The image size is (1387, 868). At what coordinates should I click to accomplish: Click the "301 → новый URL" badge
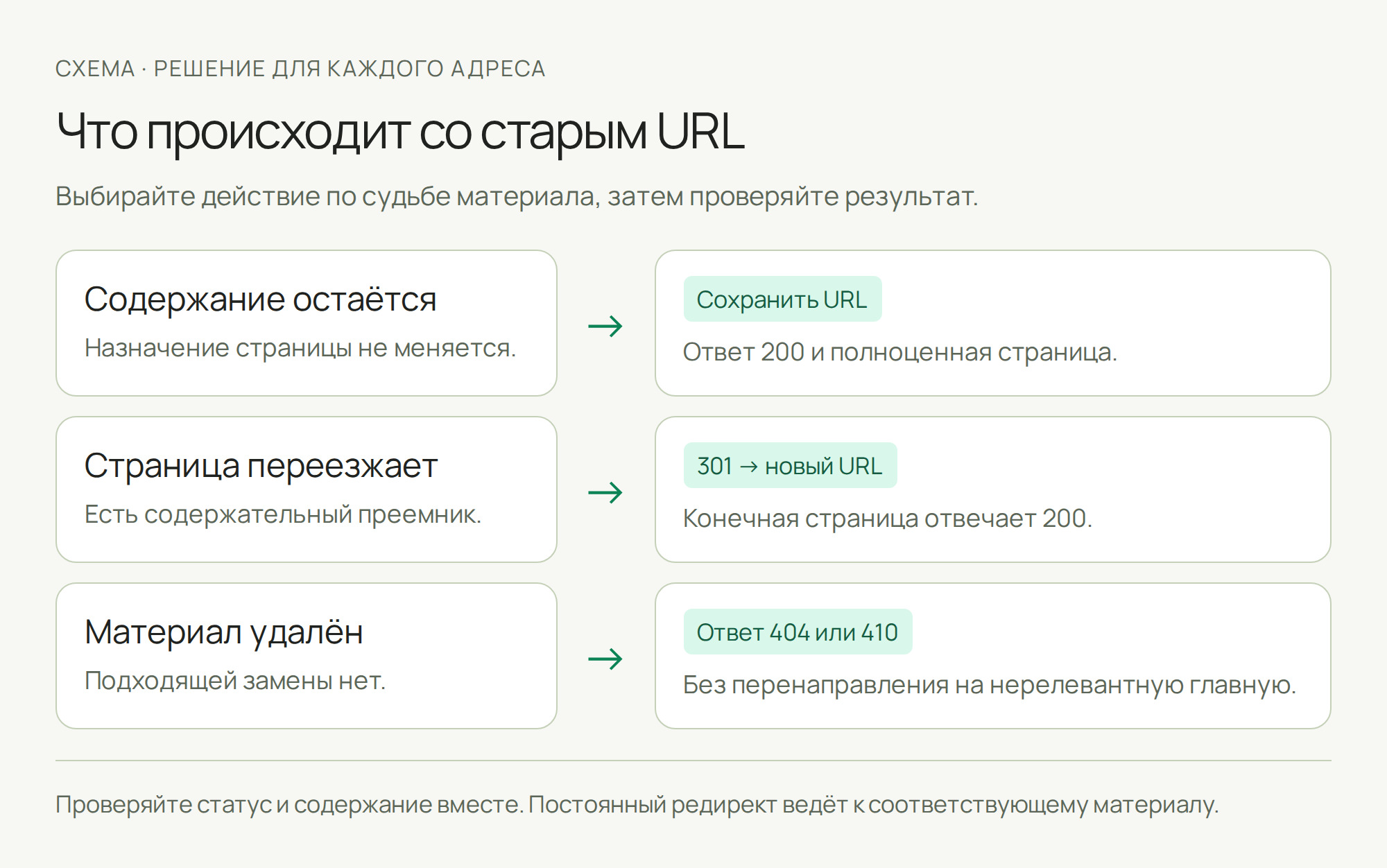pos(790,465)
